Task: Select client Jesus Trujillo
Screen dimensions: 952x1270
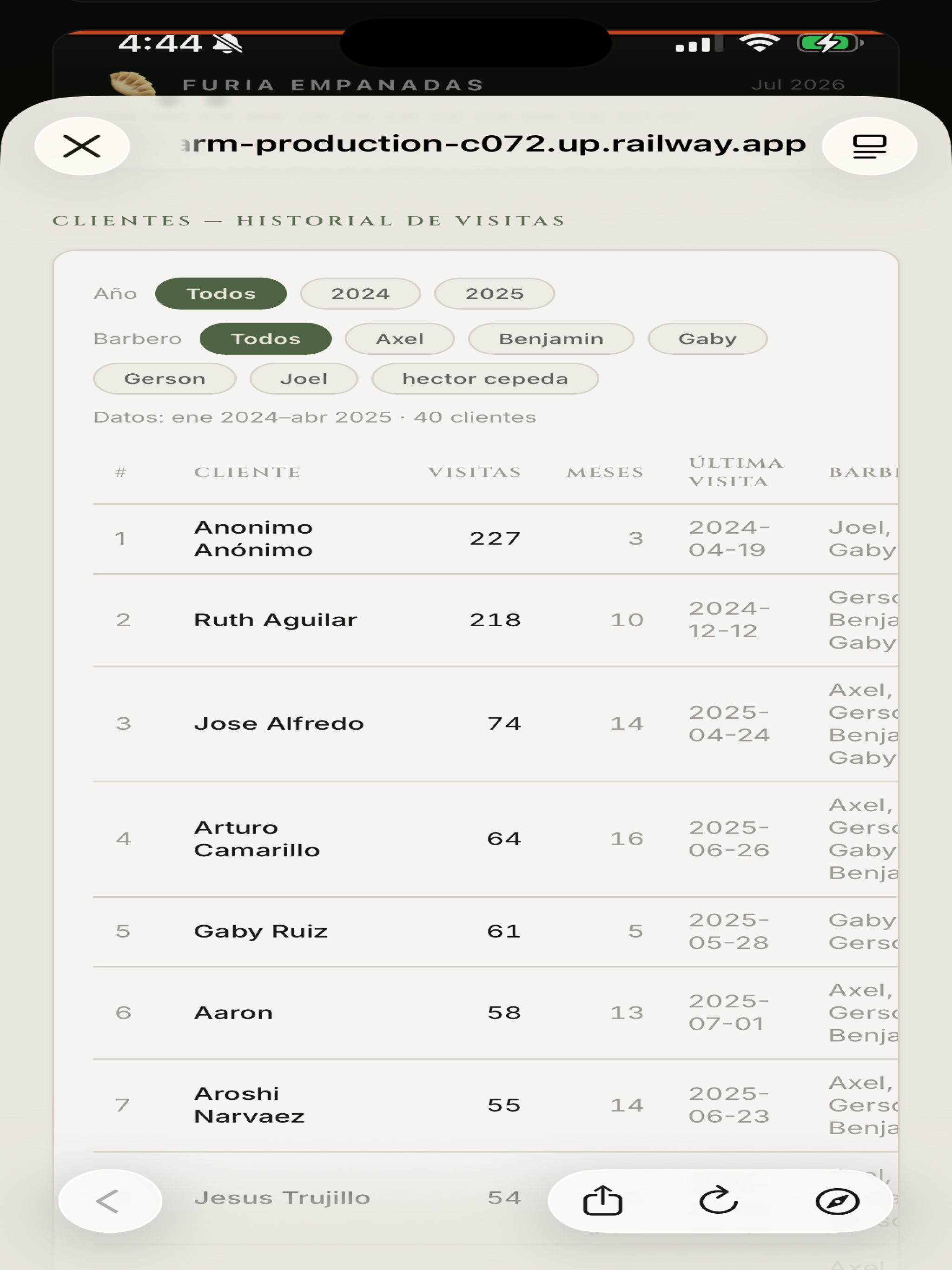Action: pyautogui.click(x=283, y=1198)
